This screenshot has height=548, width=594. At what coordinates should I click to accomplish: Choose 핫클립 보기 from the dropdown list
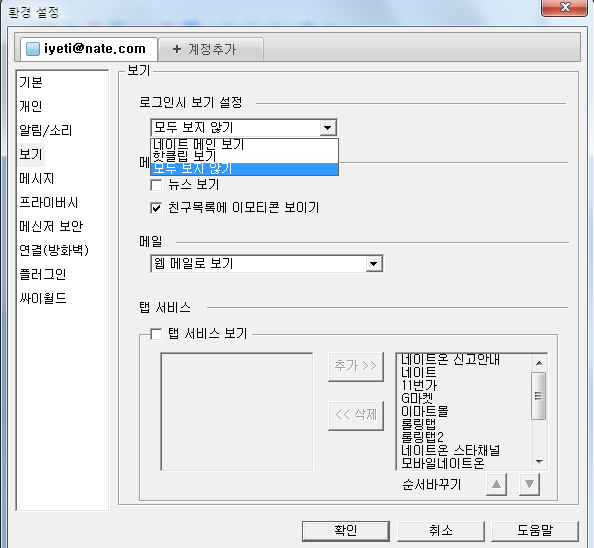coord(244,156)
